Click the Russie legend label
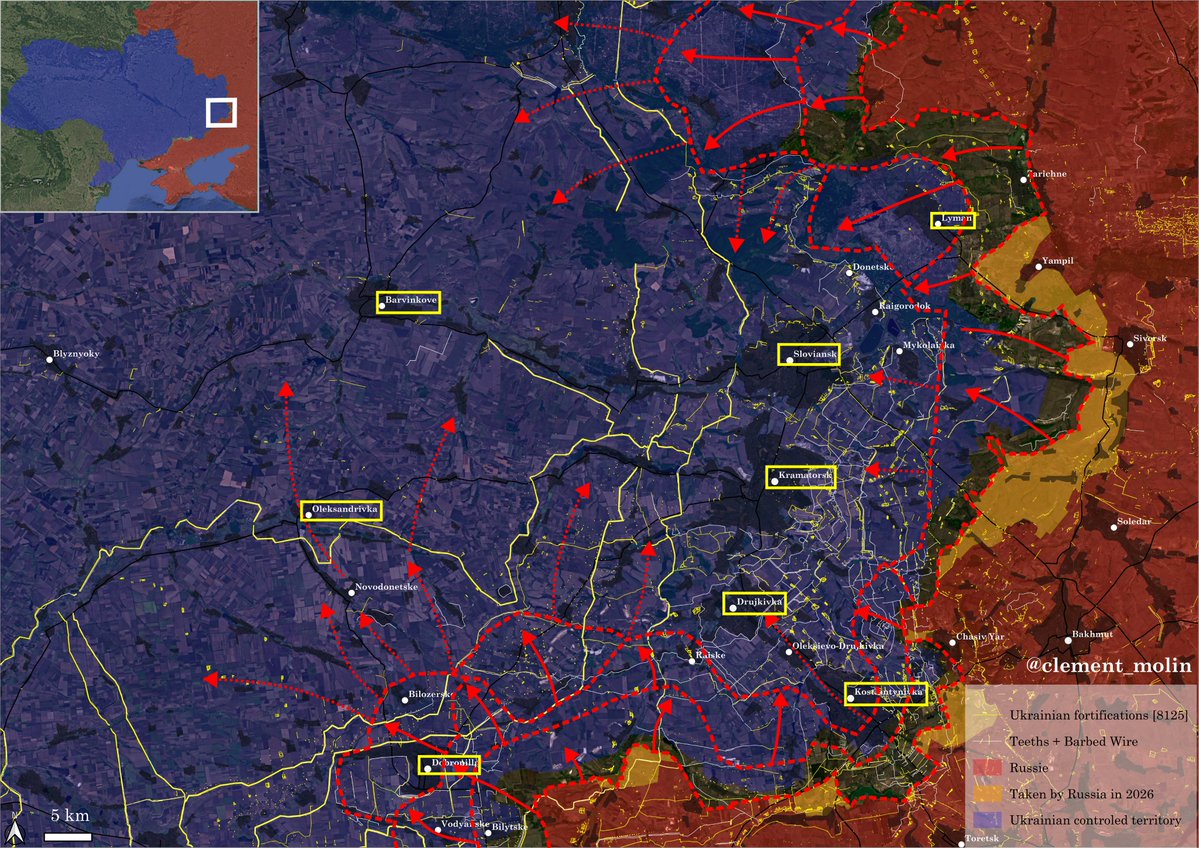The height and width of the screenshot is (848, 1199). (x=1028, y=768)
